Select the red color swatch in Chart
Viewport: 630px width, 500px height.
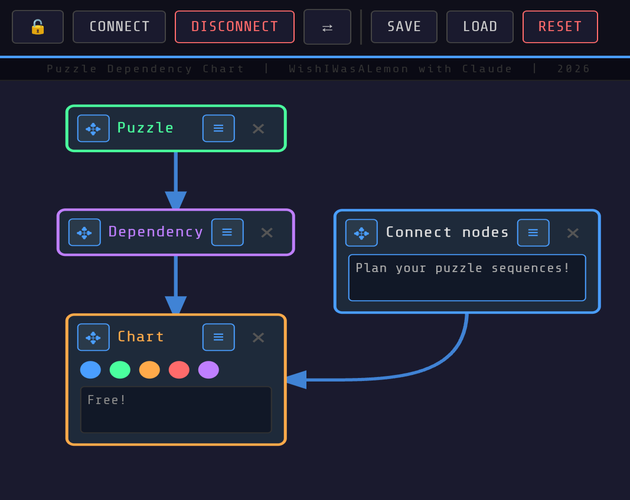[179, 370]
